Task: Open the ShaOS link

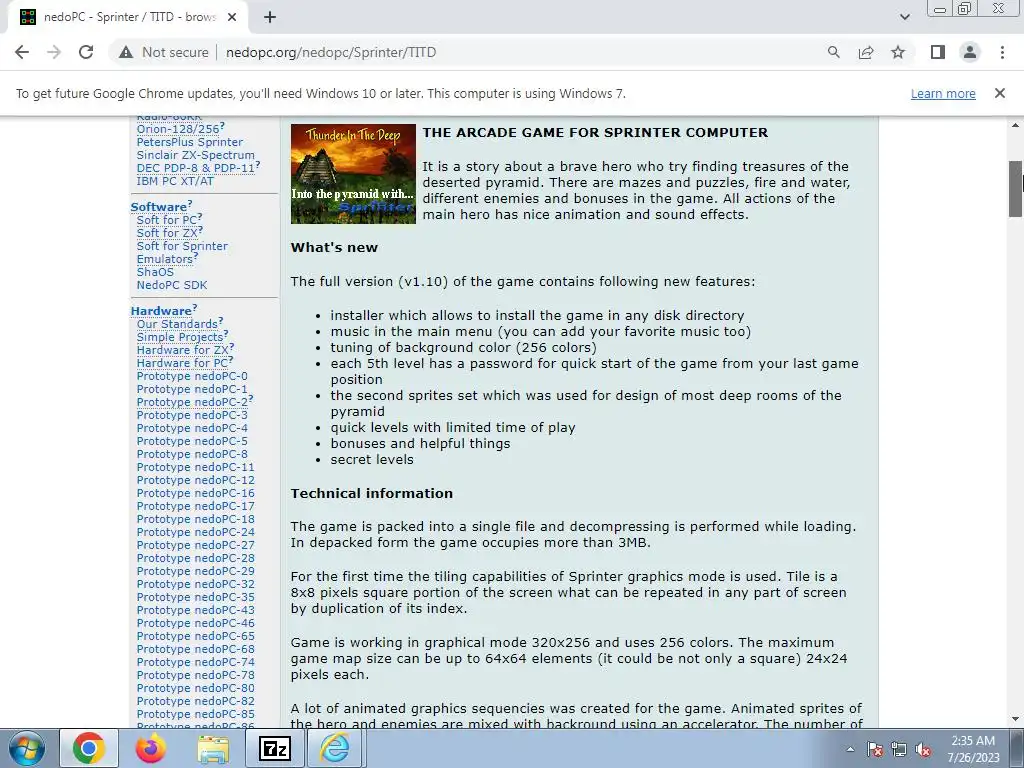Action: 155,272
